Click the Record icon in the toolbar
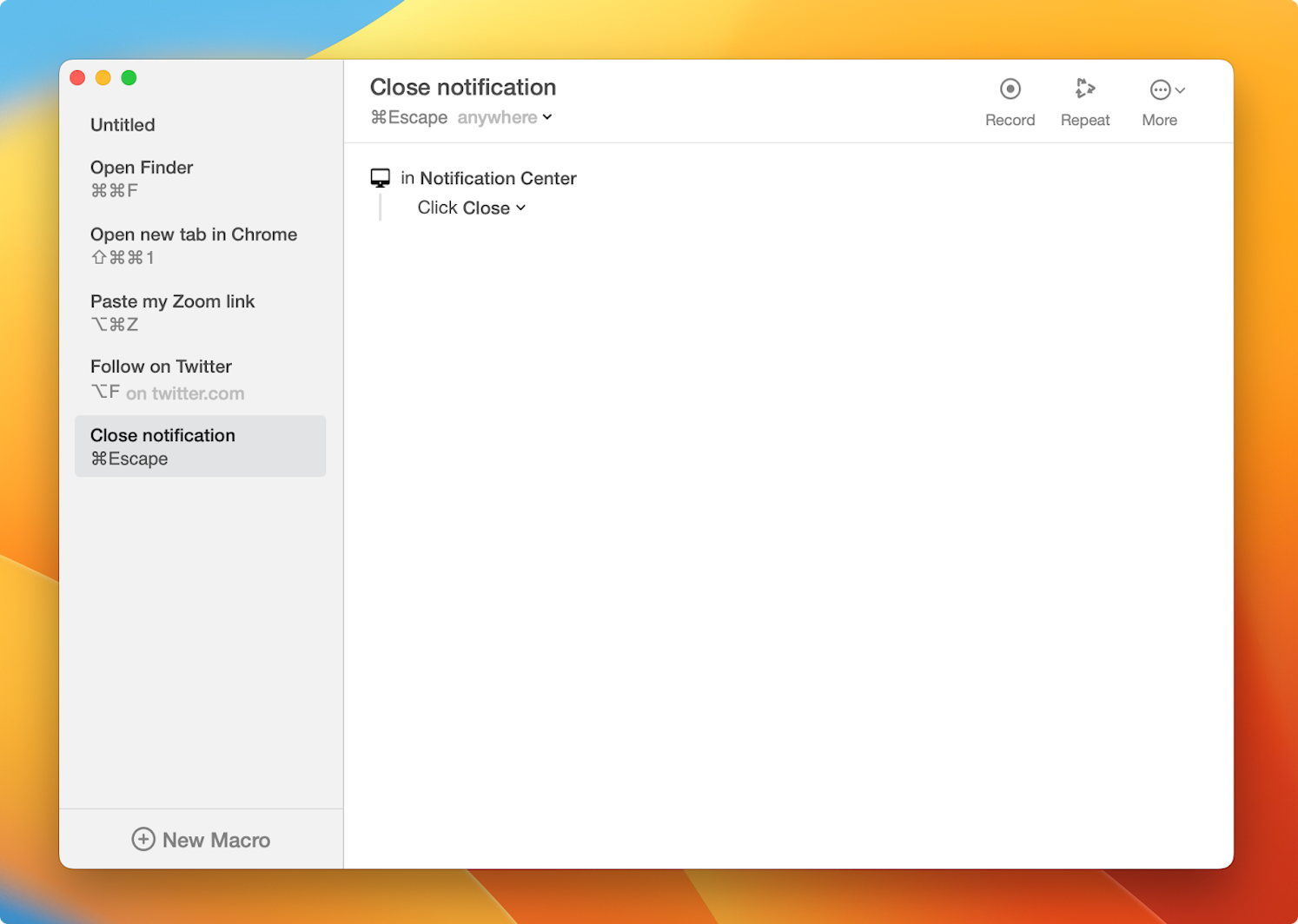The image size is (1298, 924). (1010, 89)
